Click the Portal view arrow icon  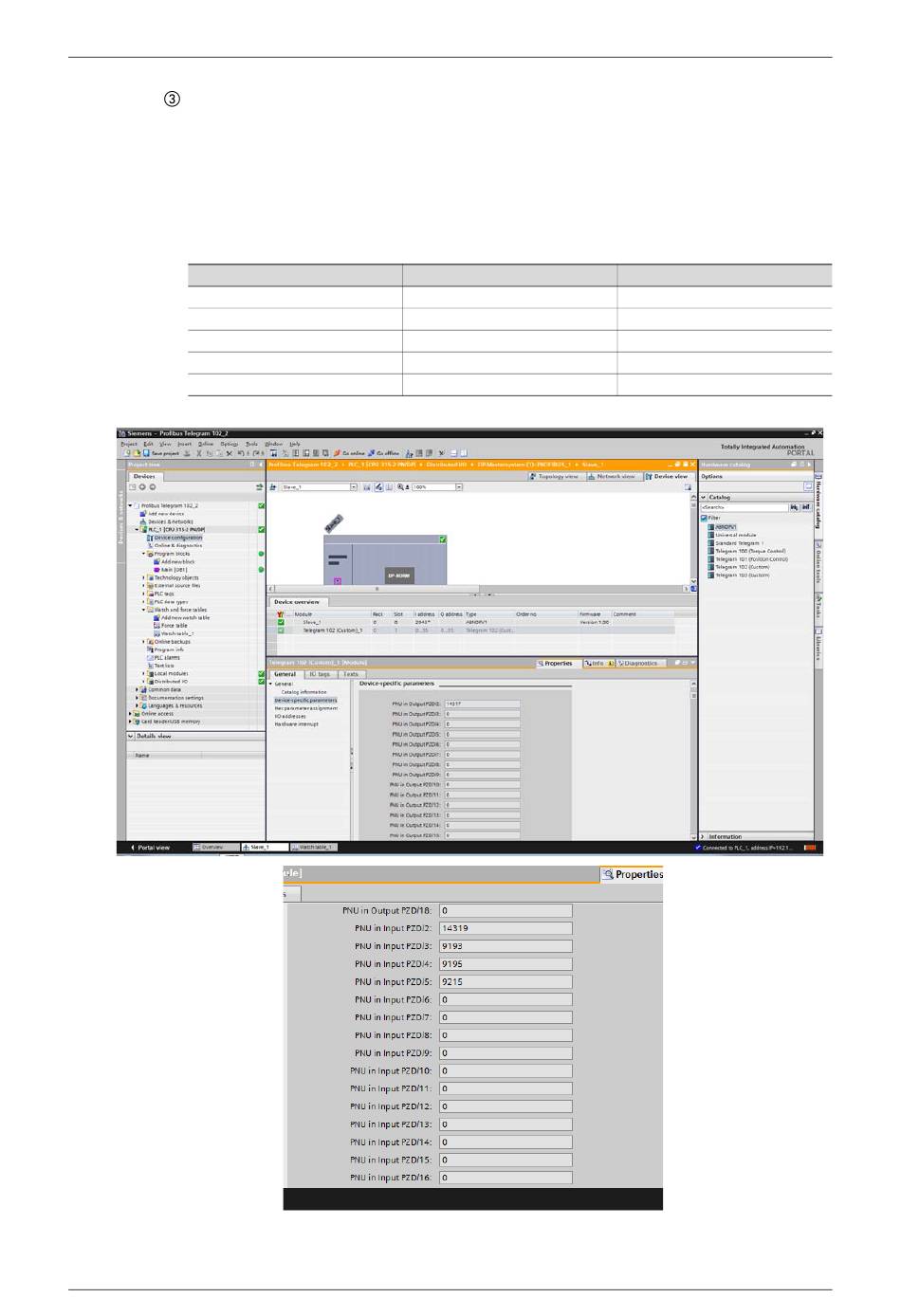tap(132, 848)
